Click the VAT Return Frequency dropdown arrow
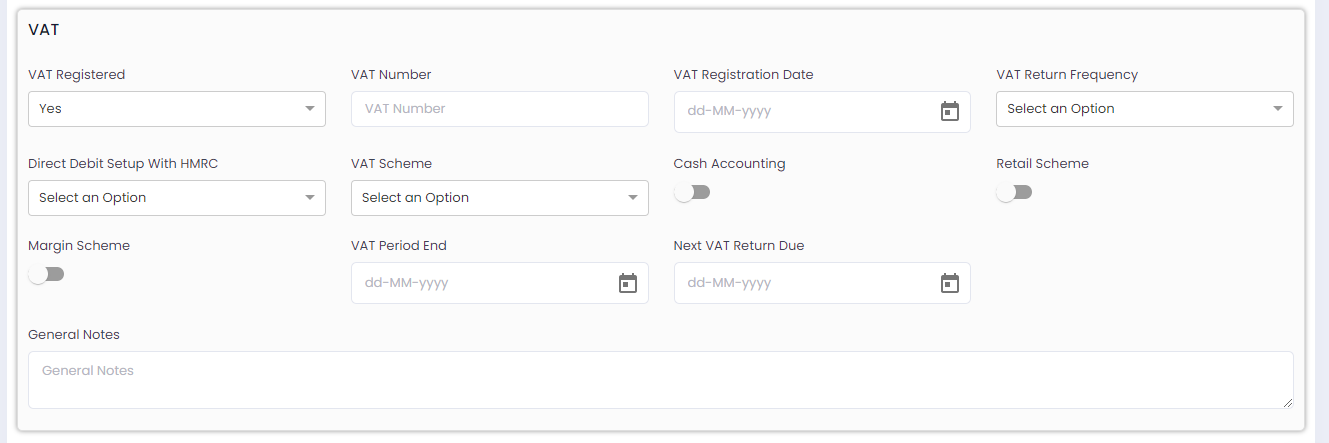This screenshot has width=1329, height=443. pos(1278,109)
